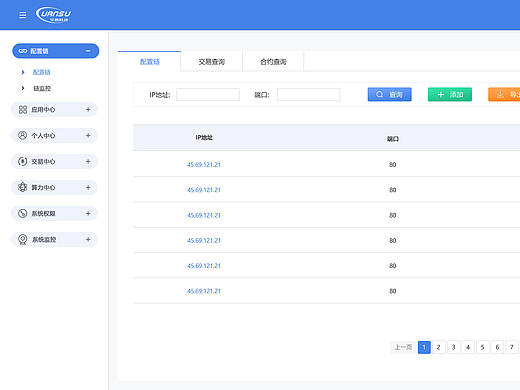Expand 交易中心 with plus icon
The height and width of the screenshot is (390, 520).
(x=88, y=161)
